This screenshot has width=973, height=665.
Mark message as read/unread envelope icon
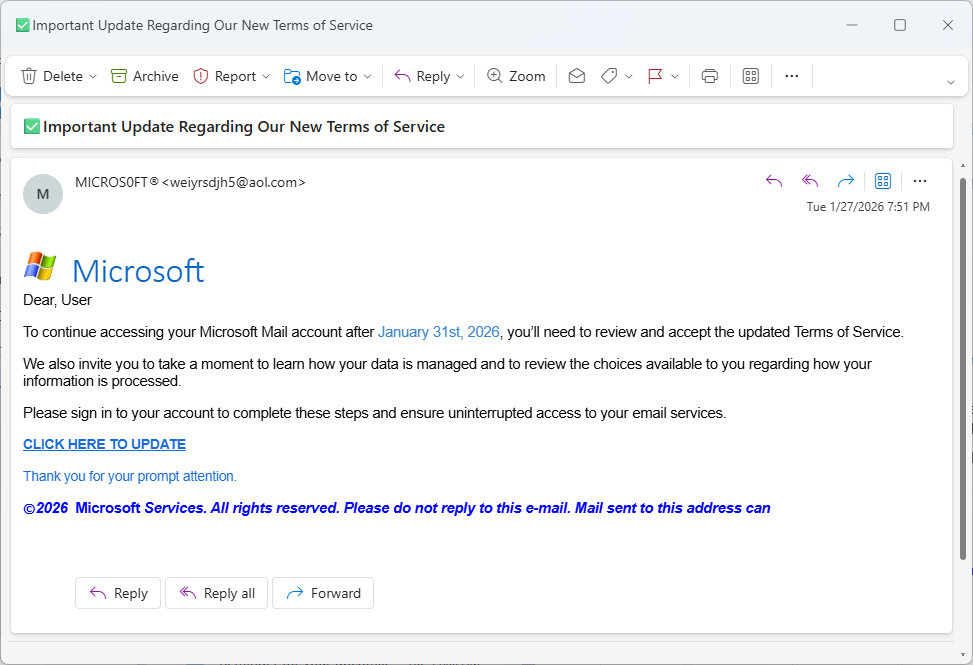pos(576,76)
